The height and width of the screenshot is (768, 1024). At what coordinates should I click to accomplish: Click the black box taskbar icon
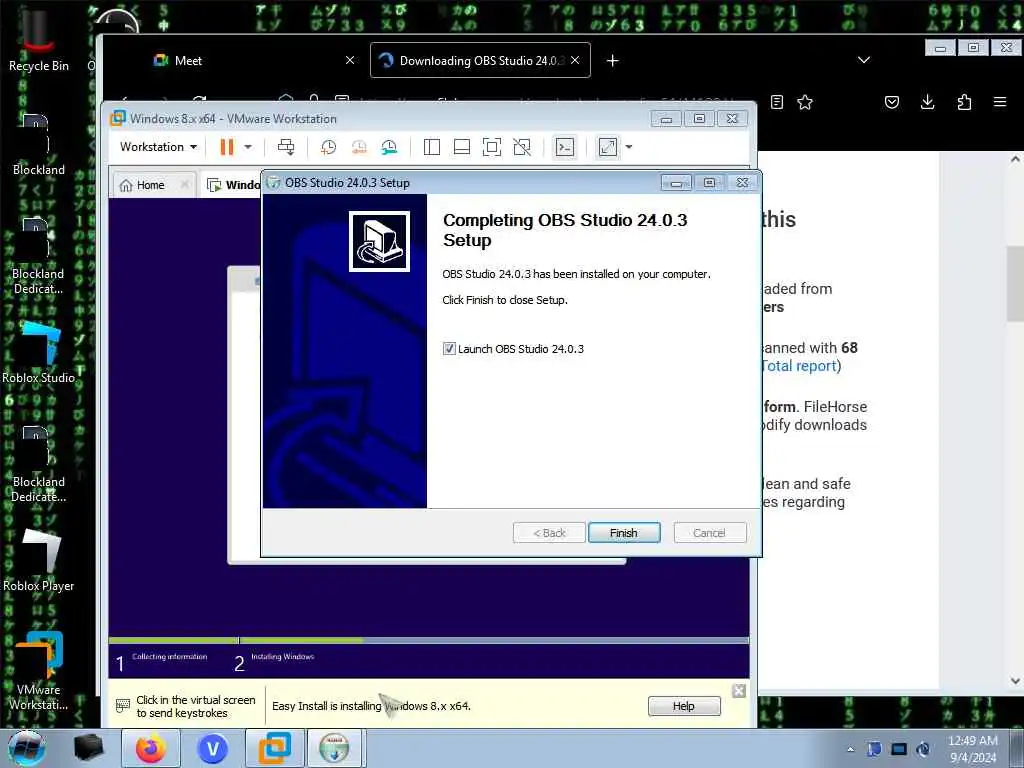pos(88,748)
